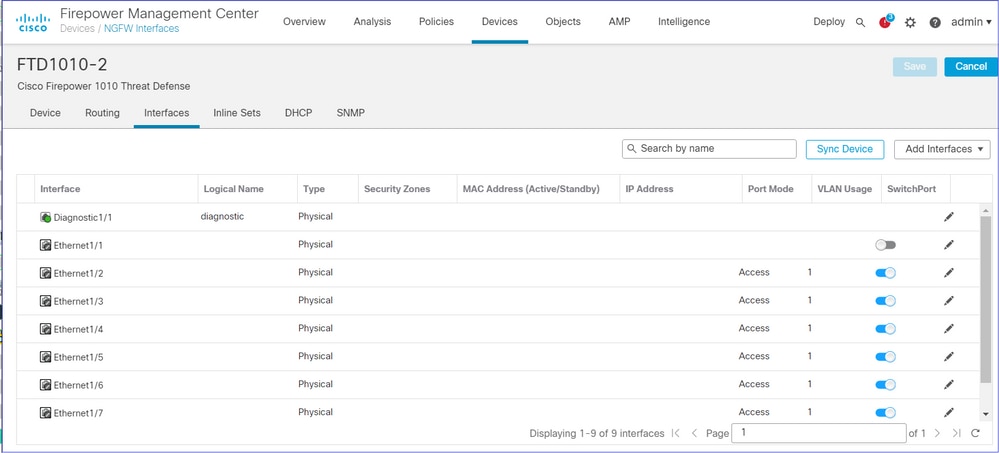The image size is (999, 453).
Task: Edit Ethernet1/5 using its pencil icon
Action: coord(949,357)
